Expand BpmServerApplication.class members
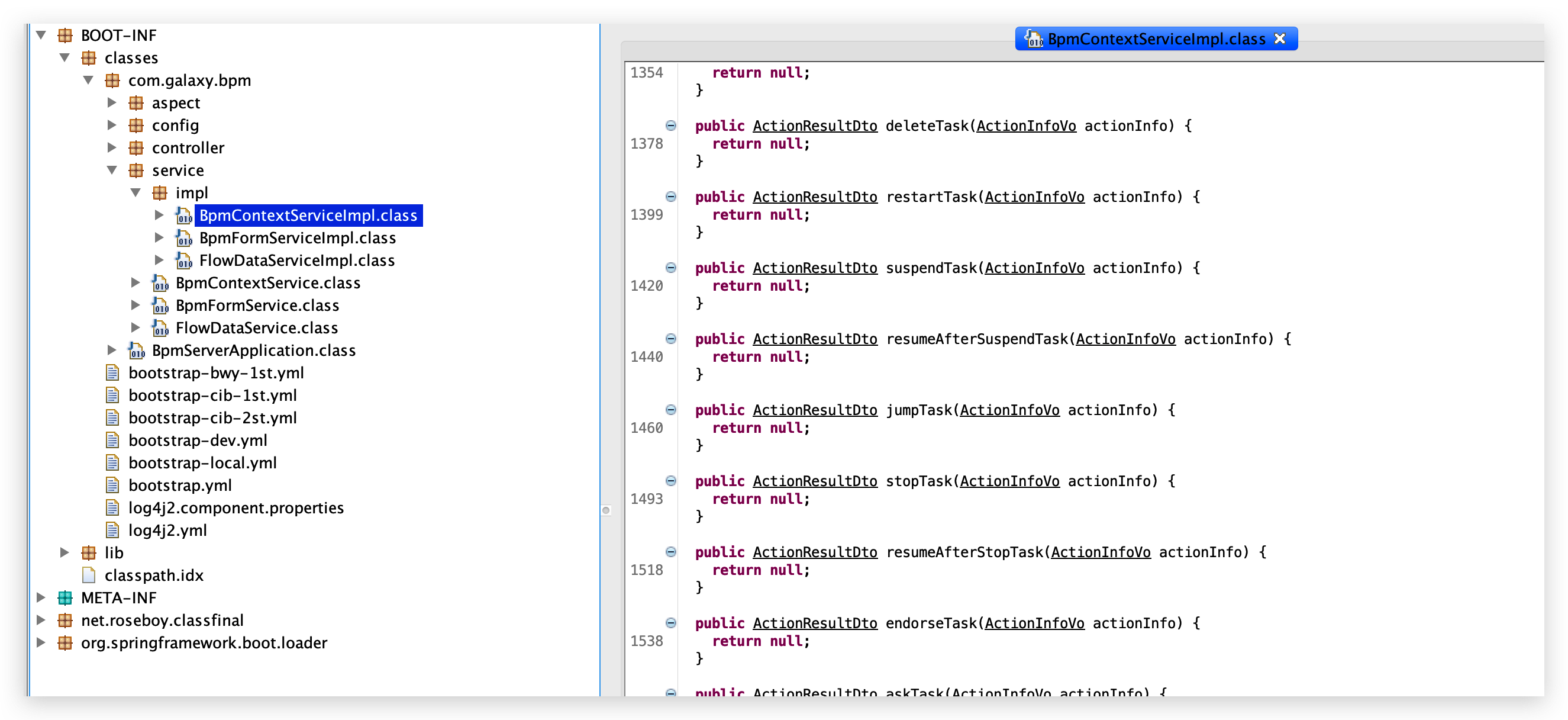1568x720 pixels. click(x=112, y=351)
